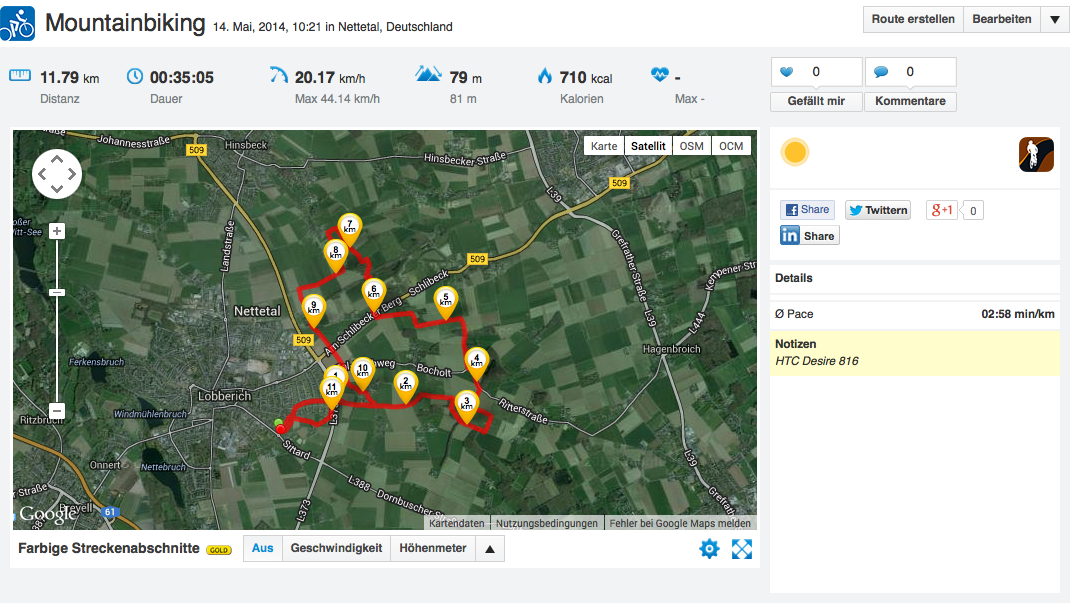Click the Route erstellen button

tap(913, 19)
